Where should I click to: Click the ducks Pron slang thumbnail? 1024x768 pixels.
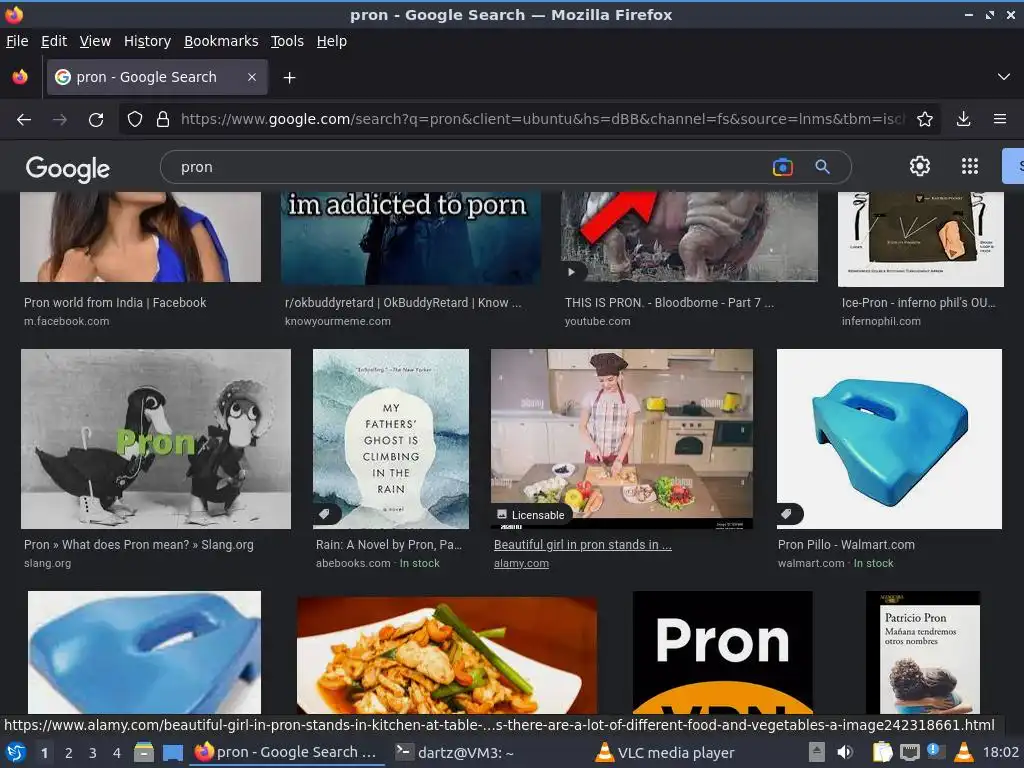156,439
